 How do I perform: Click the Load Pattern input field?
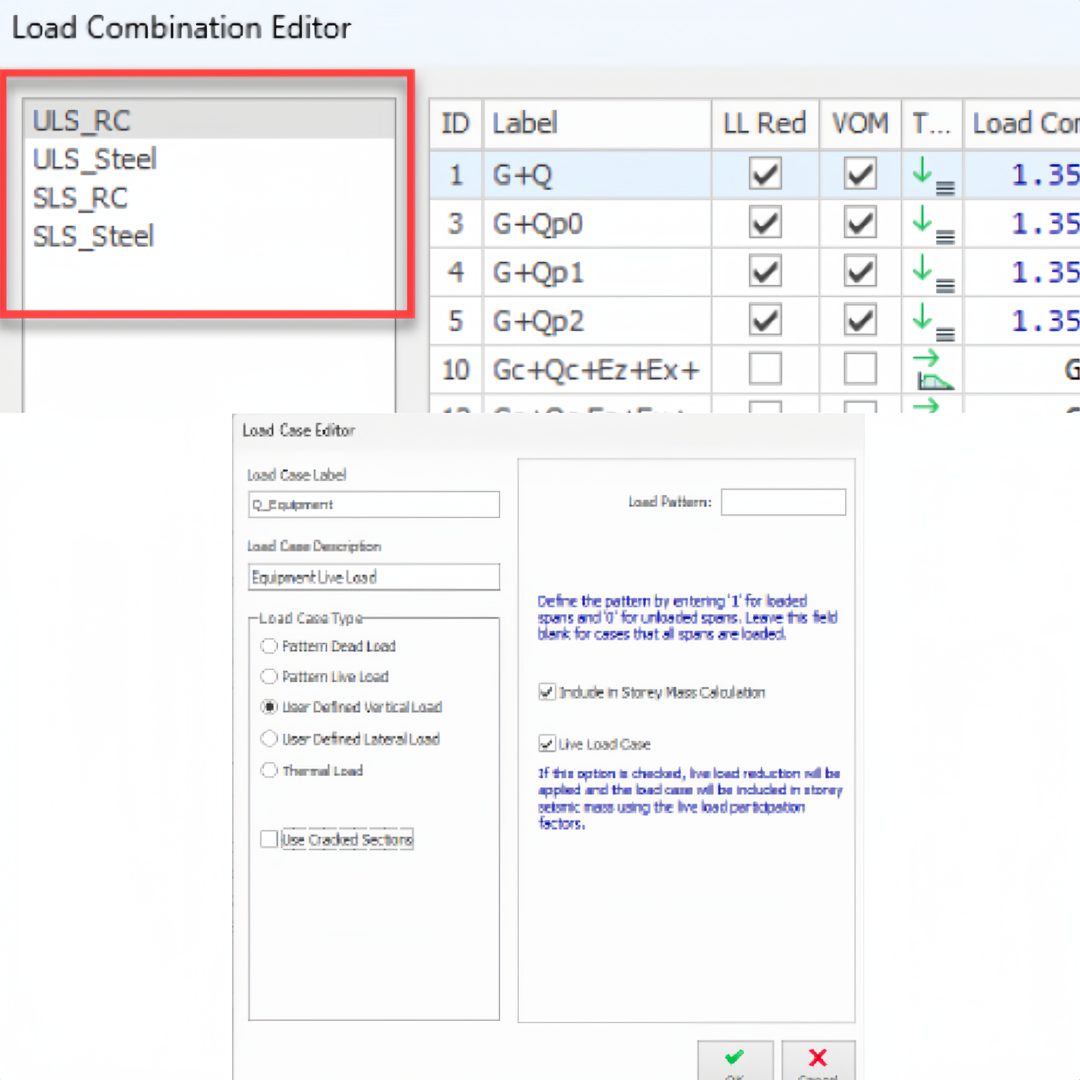(x=783, y=502)
